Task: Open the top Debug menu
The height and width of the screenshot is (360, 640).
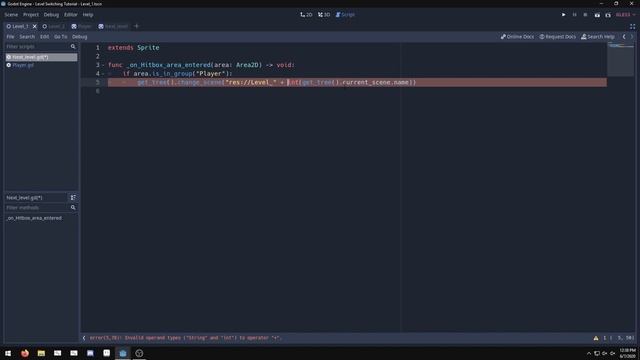Action: point(51,15)
